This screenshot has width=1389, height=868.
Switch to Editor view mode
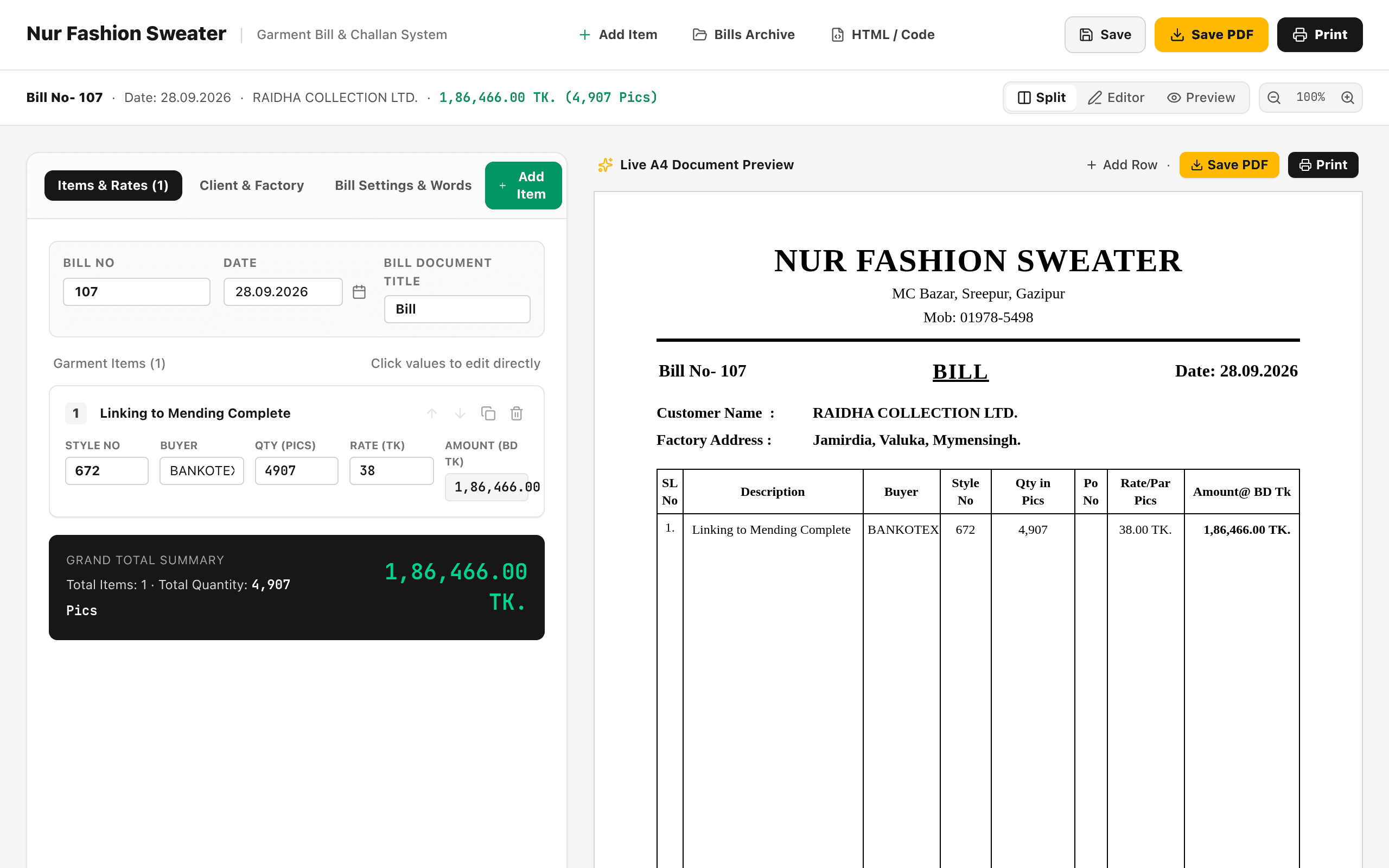[1116, 98]
